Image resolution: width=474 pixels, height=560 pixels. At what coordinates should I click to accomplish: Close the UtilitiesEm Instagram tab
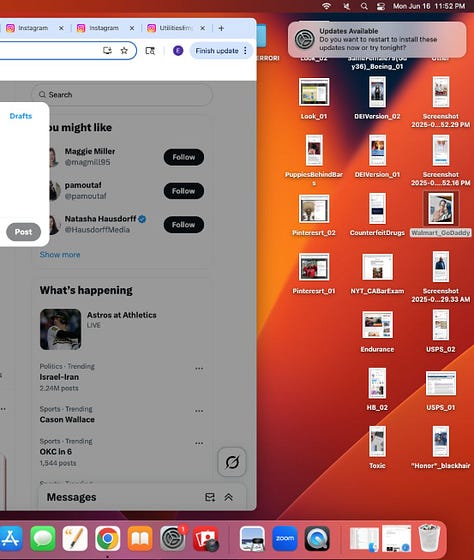click(203, 28)
